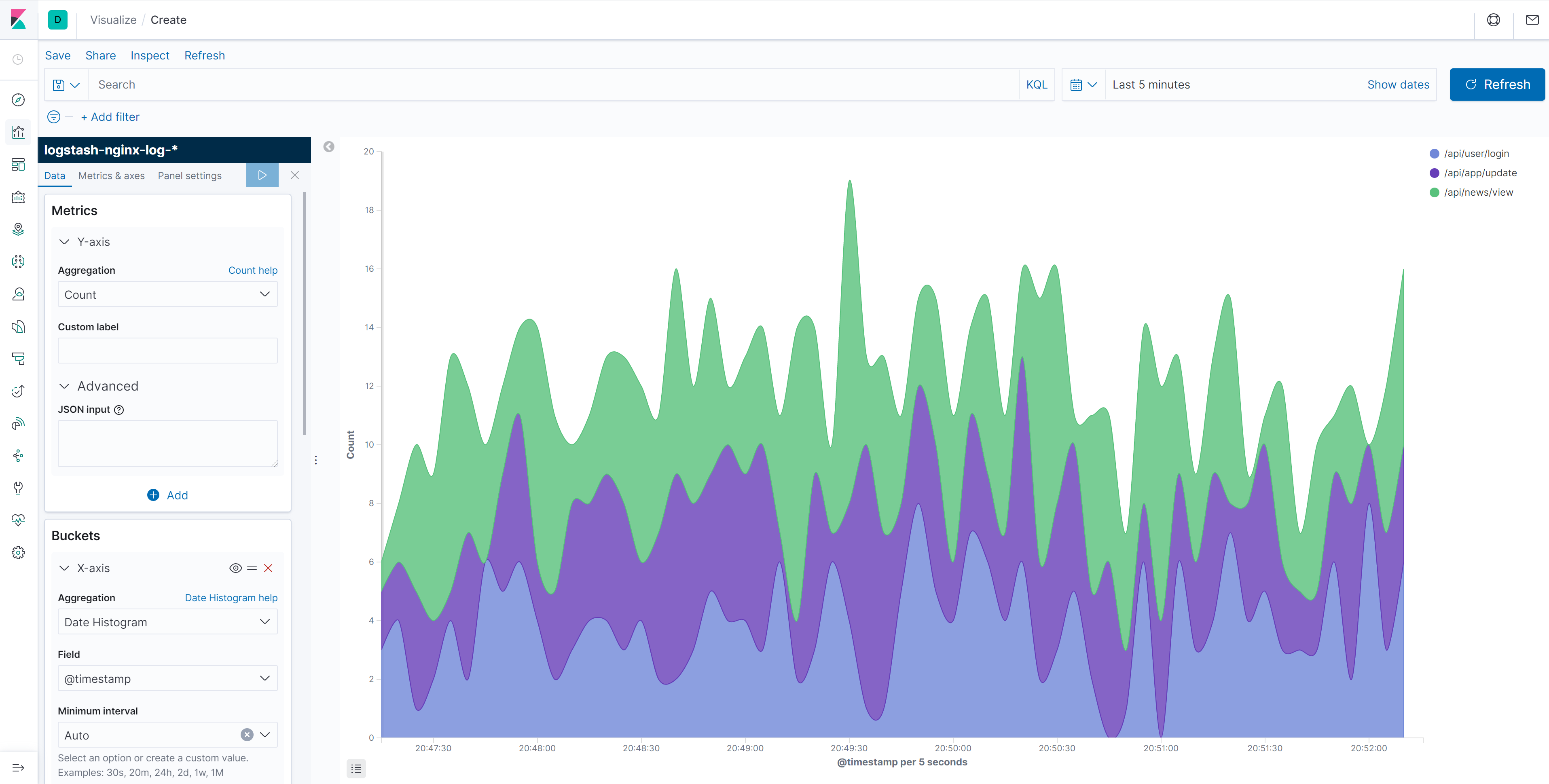Collapse the Advanced section
Image resolution: width=1549 pixels, height=784 pixels.
pos(64,386)
